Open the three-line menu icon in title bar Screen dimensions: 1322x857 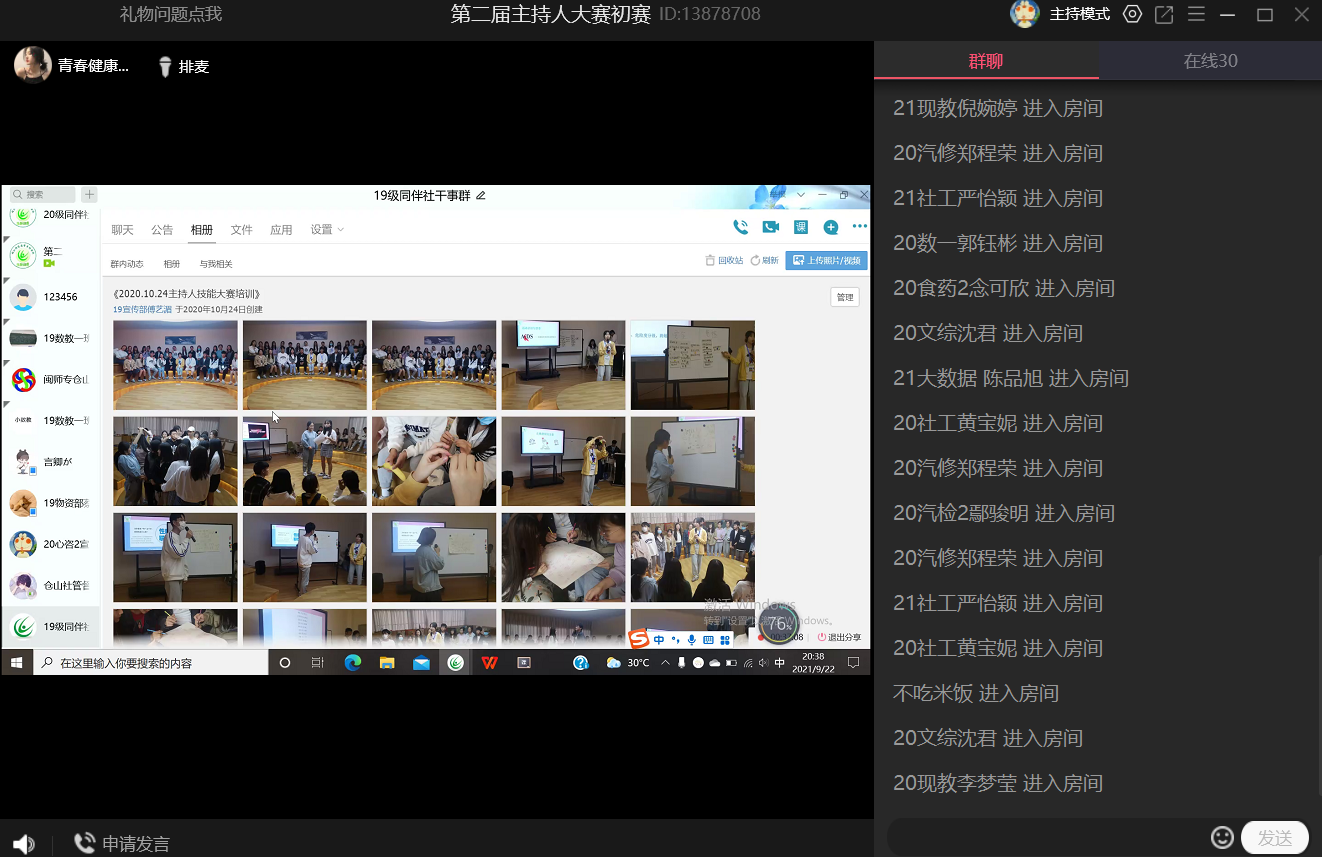pos(1196,15)
